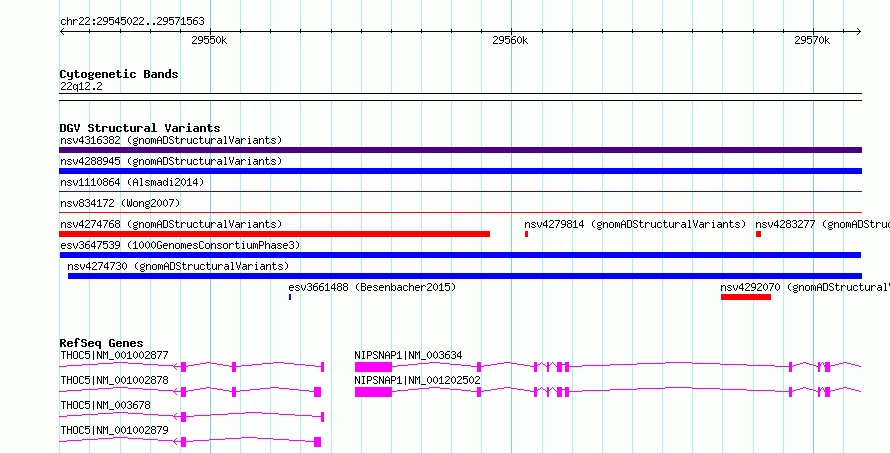Click the dark purple nsv4316382 bar
This screenshot has height=453, width=890.
tap(460, 150)
